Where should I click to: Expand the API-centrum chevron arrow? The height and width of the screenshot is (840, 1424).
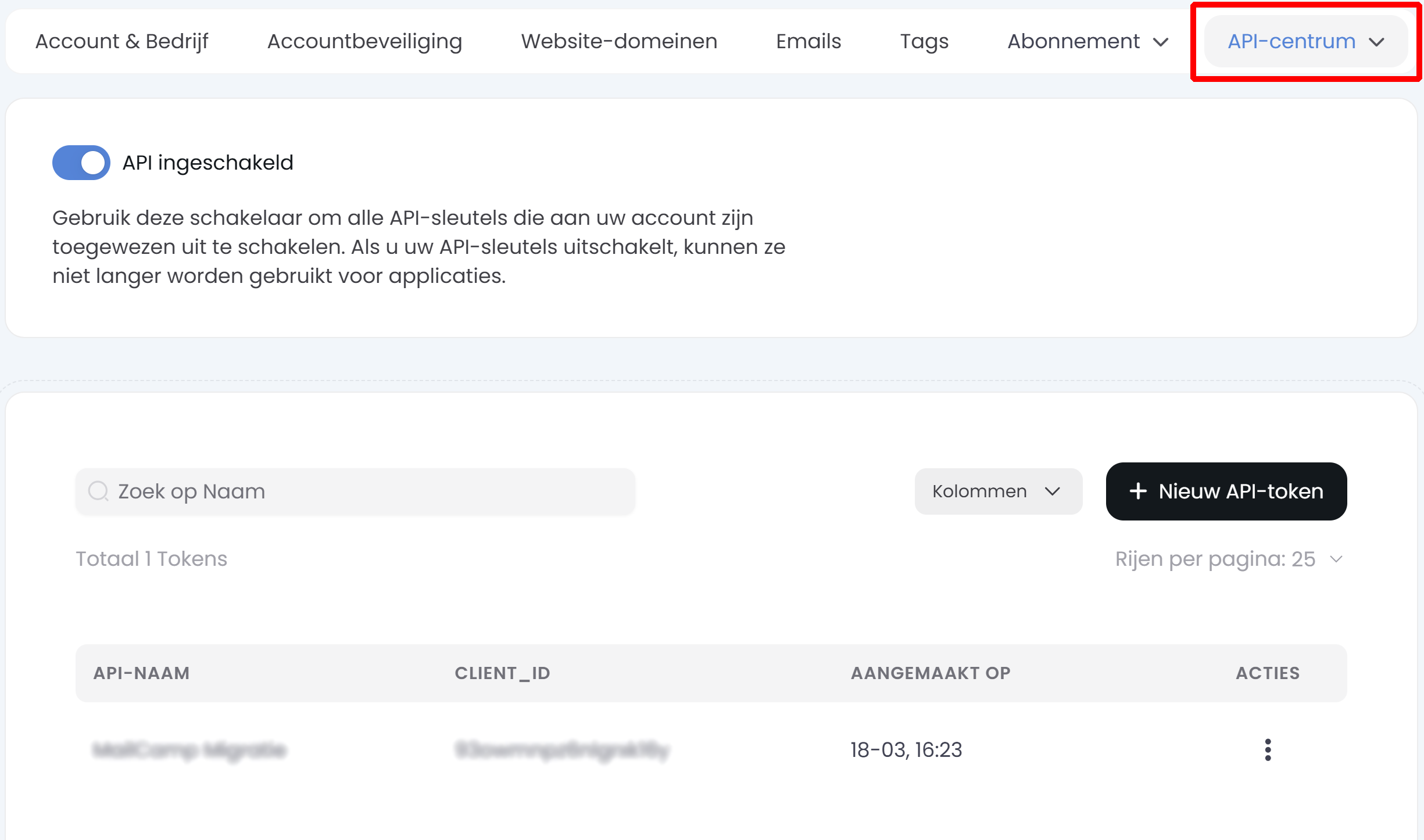pyautogui.click(x=1376, y=42)
